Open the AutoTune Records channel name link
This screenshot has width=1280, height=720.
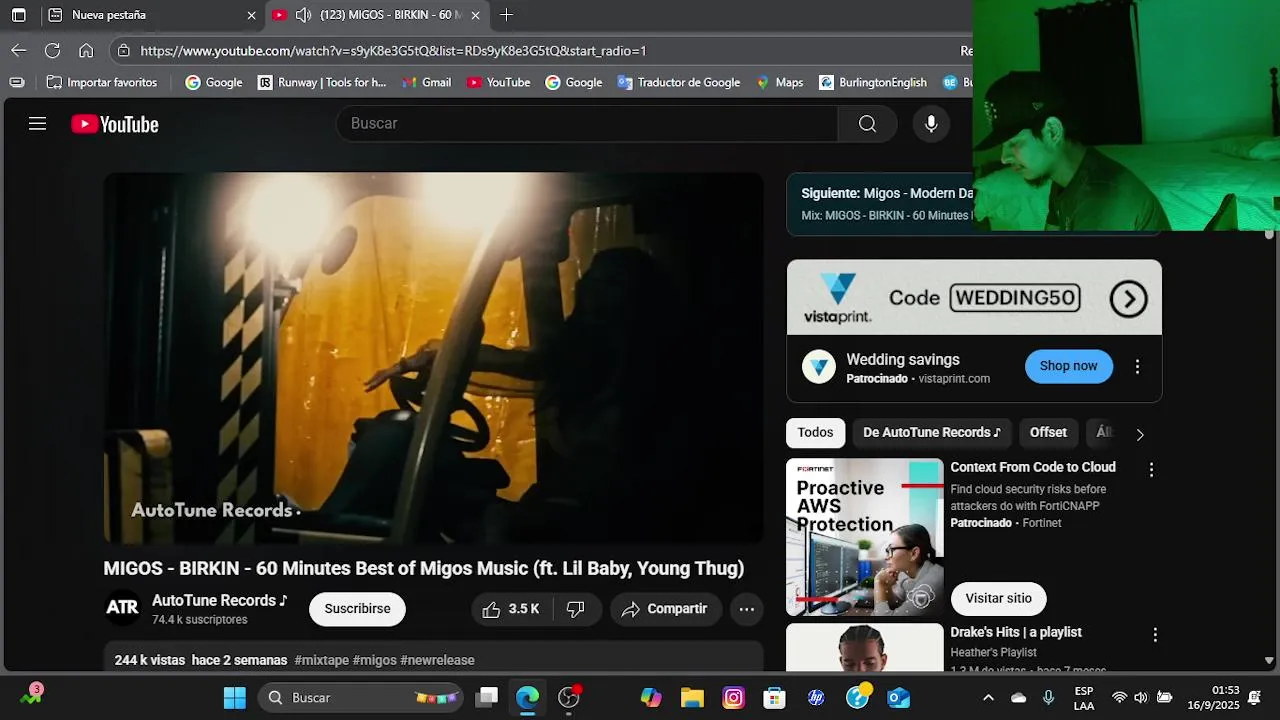point(219,600)
